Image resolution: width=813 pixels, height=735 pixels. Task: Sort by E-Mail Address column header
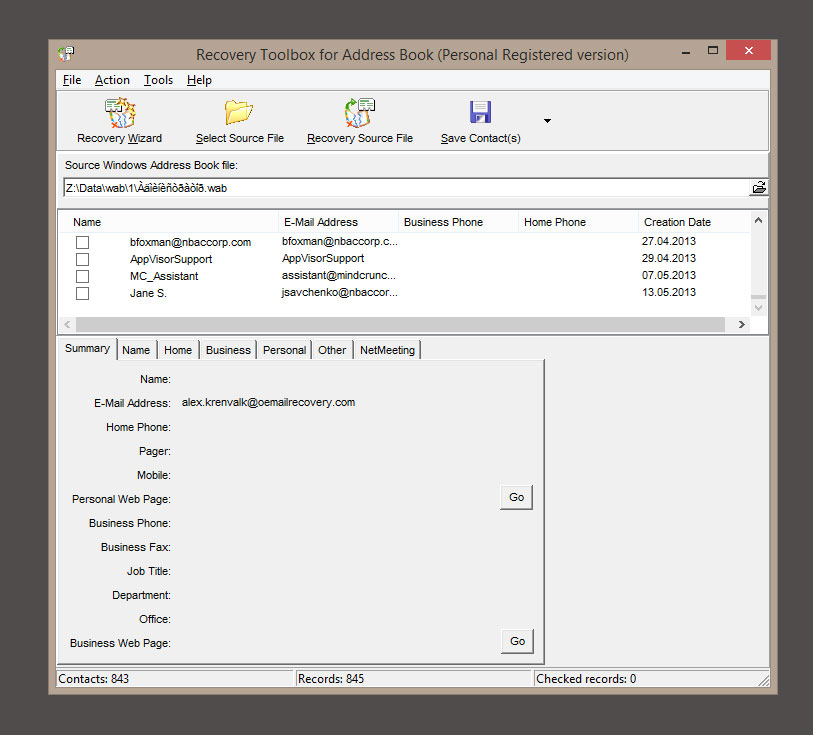coord(338,222)
